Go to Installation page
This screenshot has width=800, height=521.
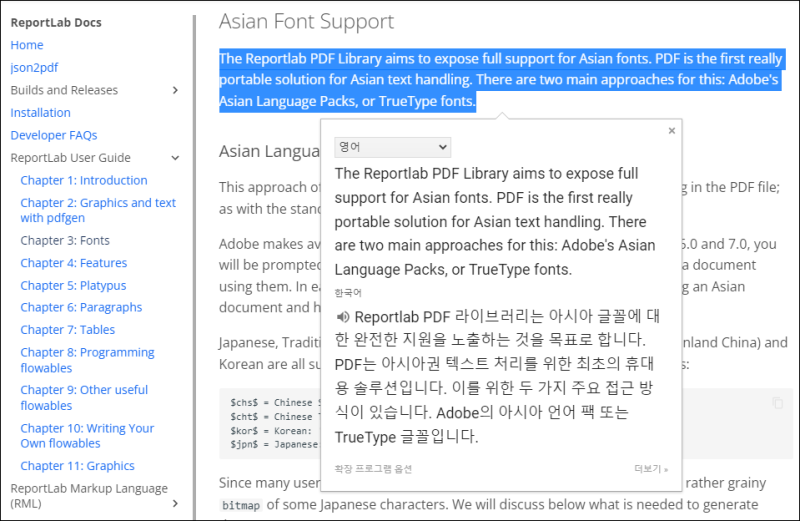point(40,113)
